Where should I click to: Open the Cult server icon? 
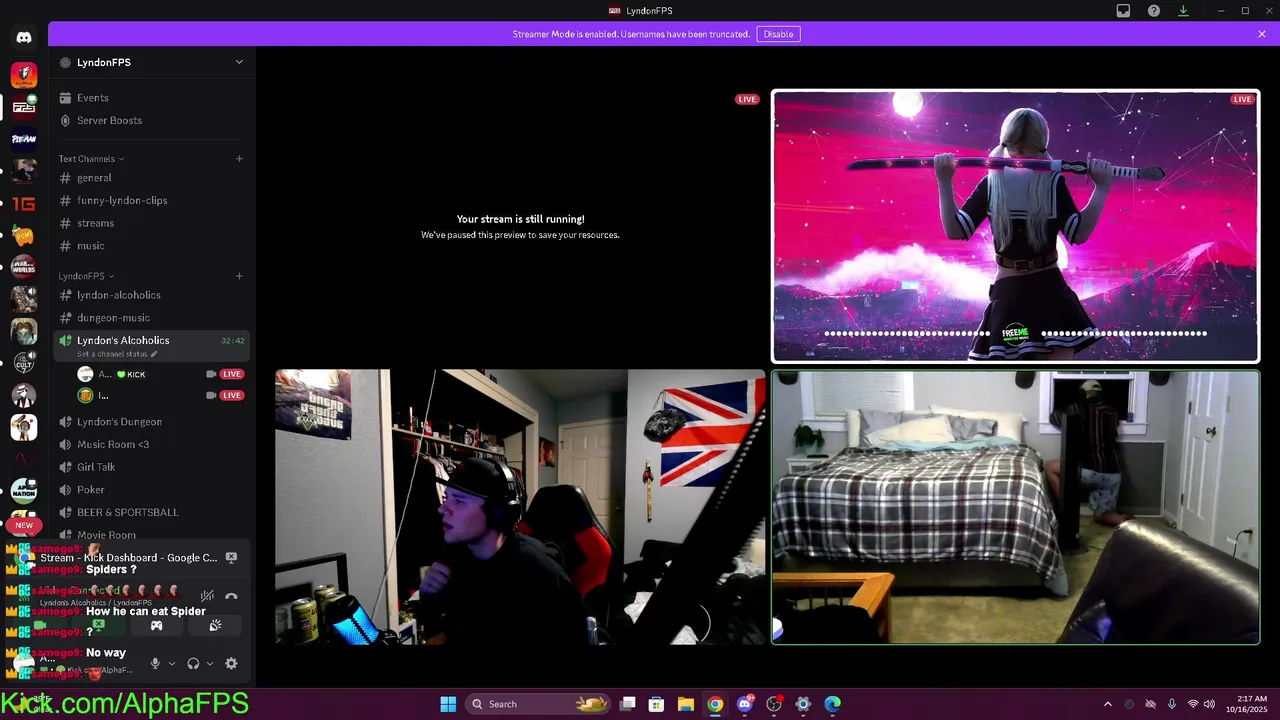point(24,363)
